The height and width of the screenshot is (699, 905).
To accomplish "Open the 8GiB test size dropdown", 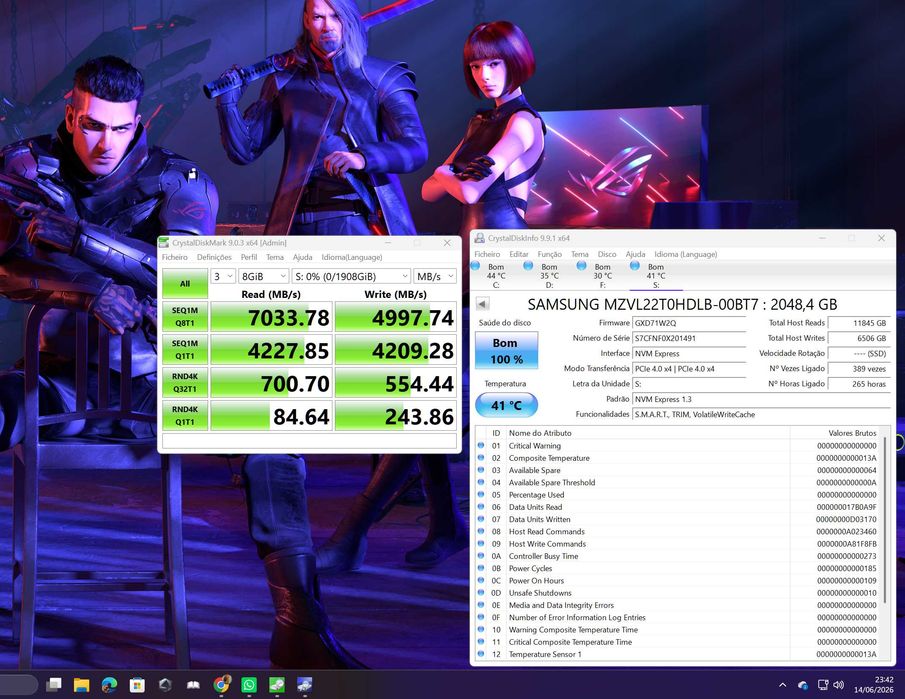I will pos(264,276).
